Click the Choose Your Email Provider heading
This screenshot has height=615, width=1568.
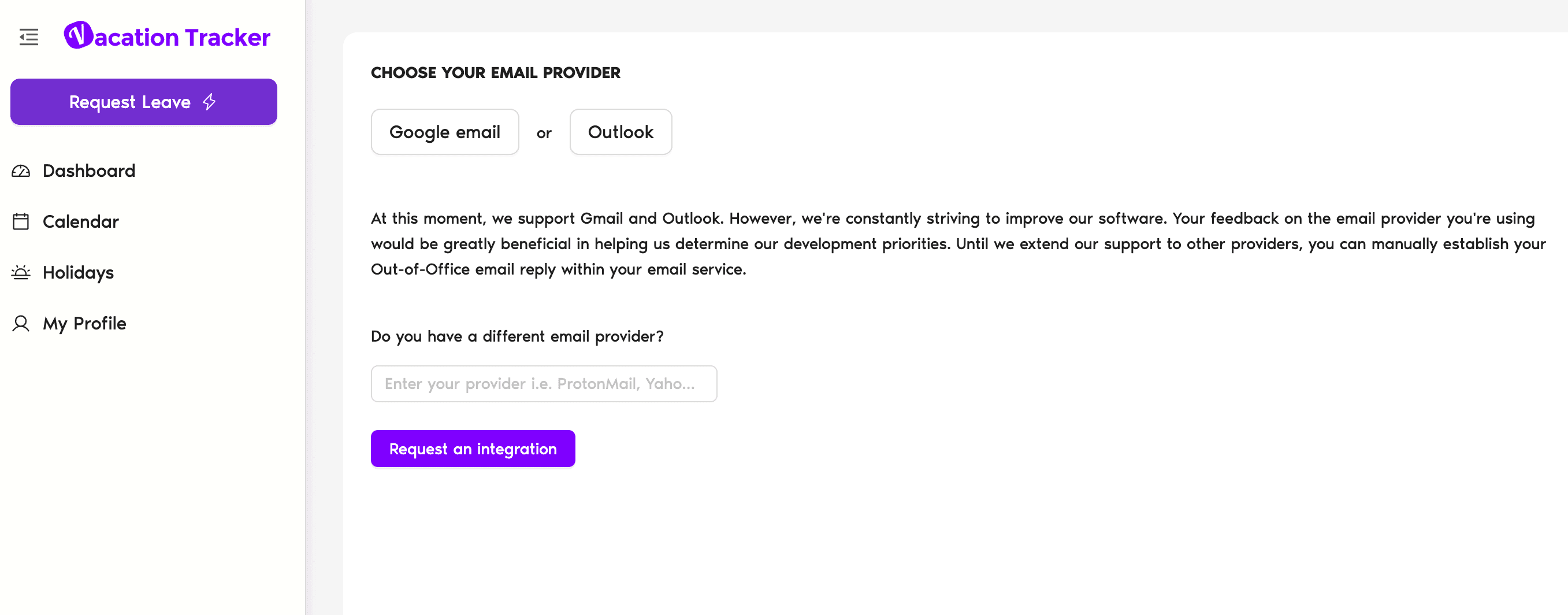click(x=495, y=73)
